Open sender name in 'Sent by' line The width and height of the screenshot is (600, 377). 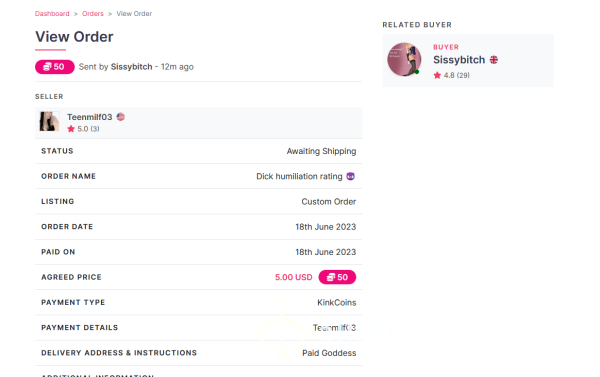tap(131, 67)
